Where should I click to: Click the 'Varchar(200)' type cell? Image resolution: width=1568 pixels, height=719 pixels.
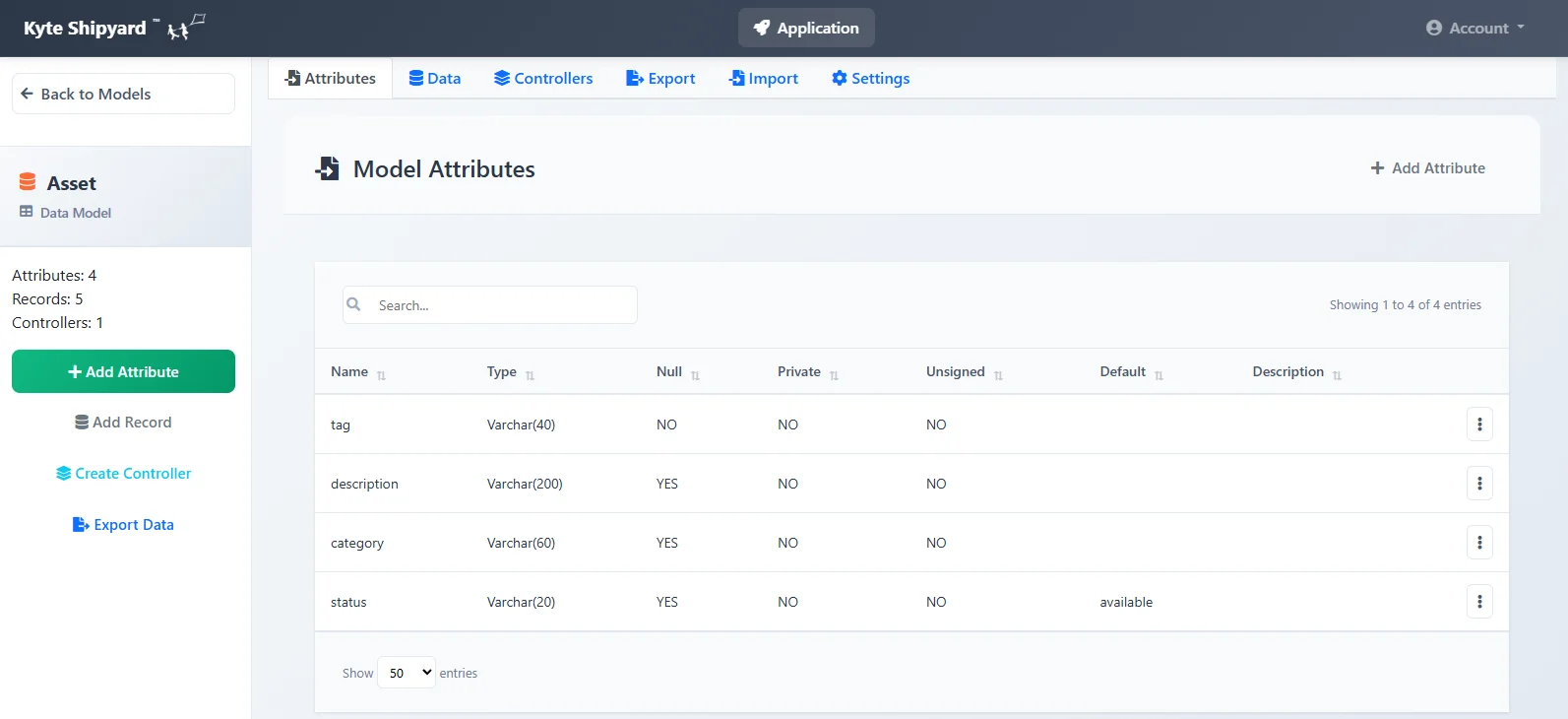(x=525, y=484)
